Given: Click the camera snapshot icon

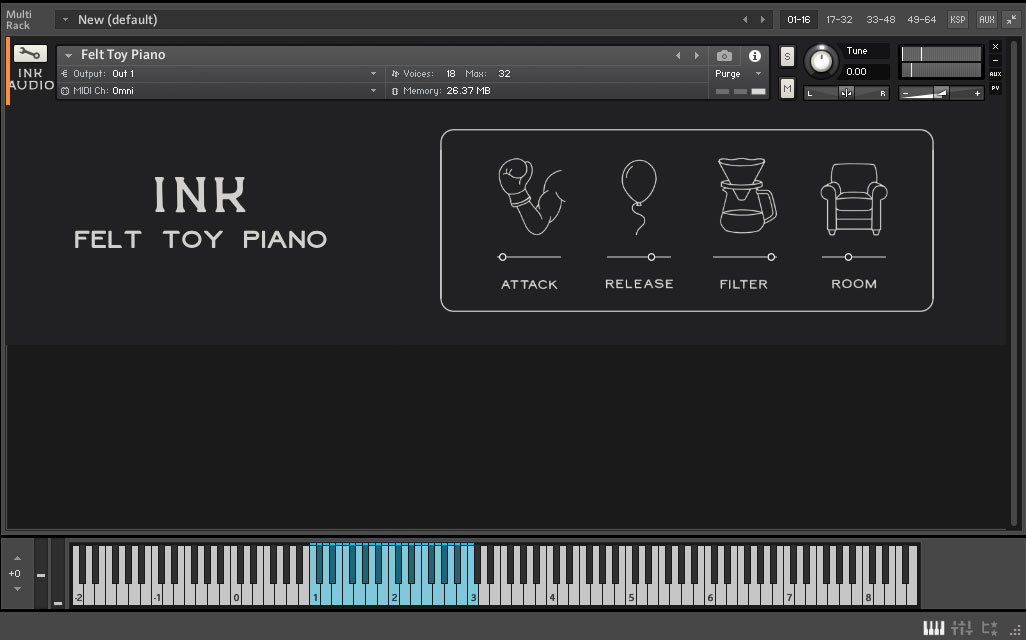Looking at the screenshot, I should click(724, 56).
